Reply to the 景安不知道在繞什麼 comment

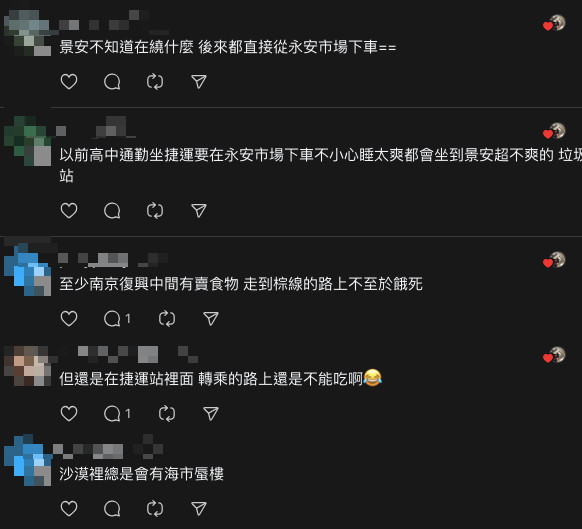112,82
